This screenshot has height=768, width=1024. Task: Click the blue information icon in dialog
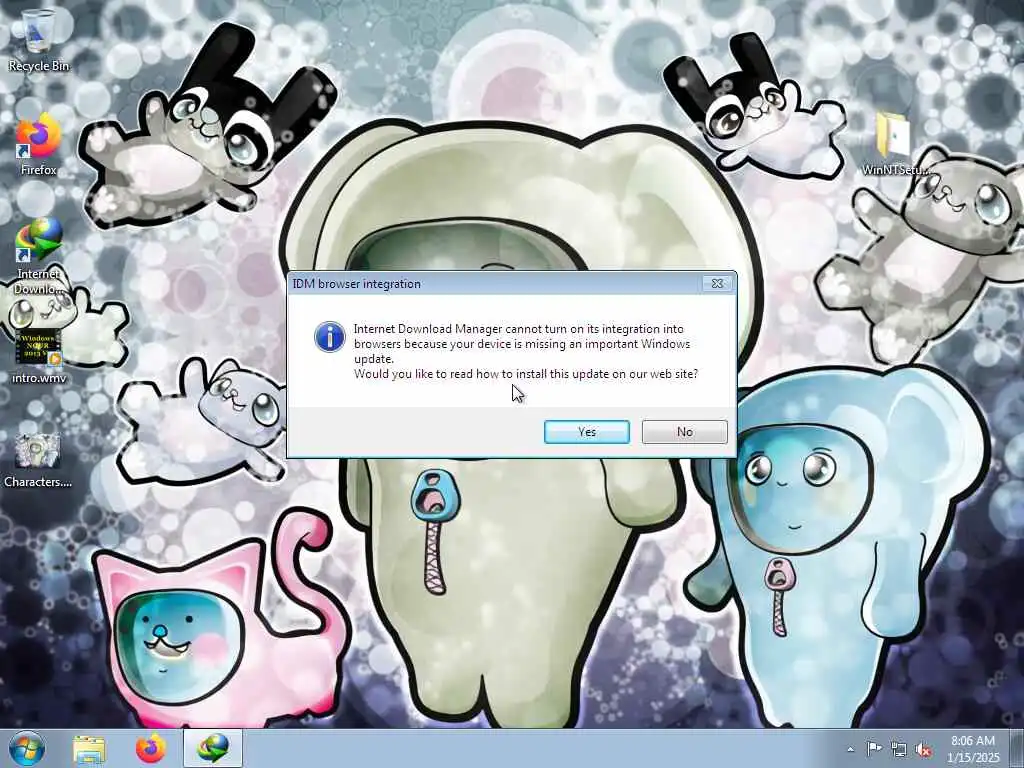pyautogui.click(x=330, y=336)
